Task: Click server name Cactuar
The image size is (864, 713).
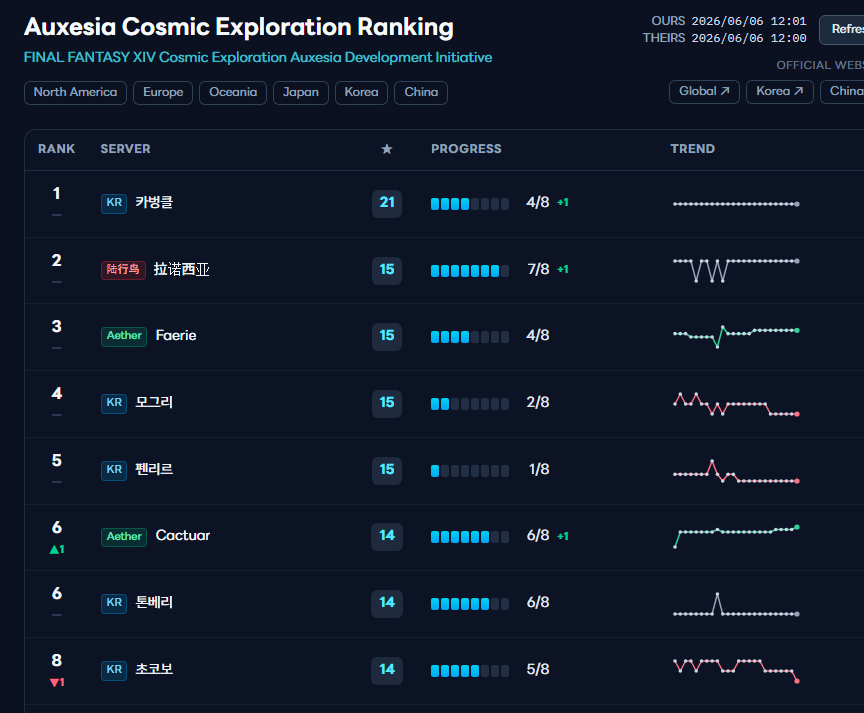Action: click(182, 536)
